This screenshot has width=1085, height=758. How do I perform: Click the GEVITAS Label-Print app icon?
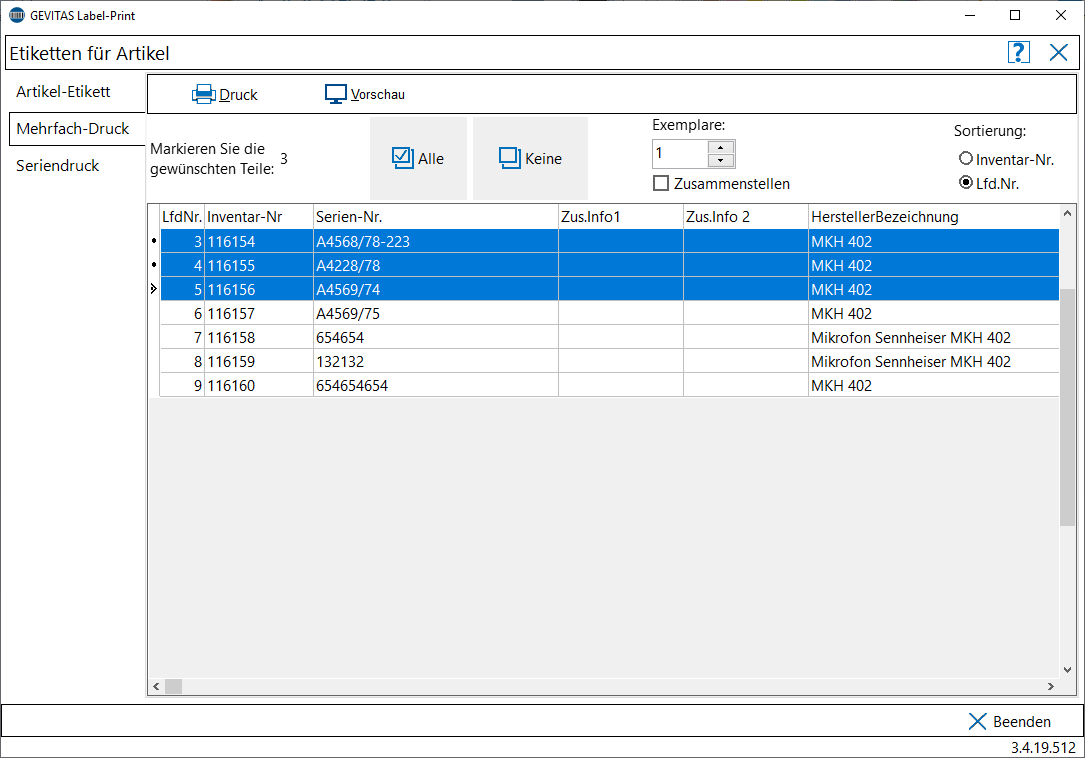click(17, 15)
